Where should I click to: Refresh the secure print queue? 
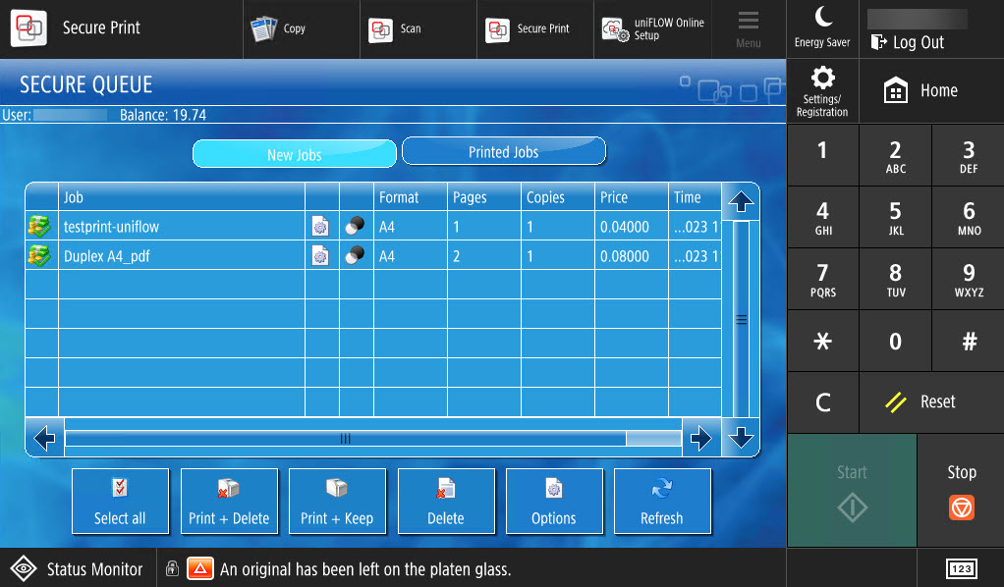[662, 500]
